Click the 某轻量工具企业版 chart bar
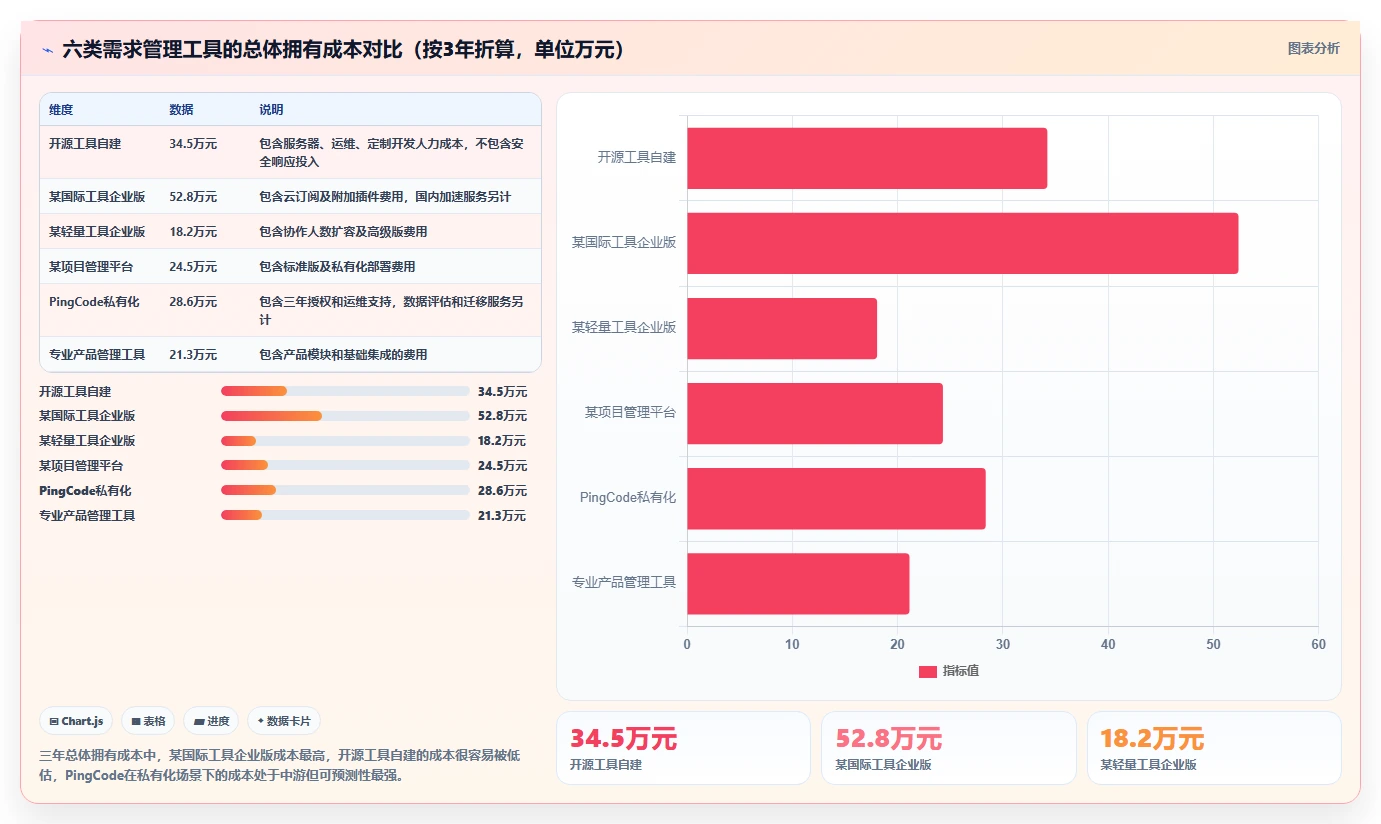The height and width of the screenshot is (824, 1381). [x=782, y=328]
